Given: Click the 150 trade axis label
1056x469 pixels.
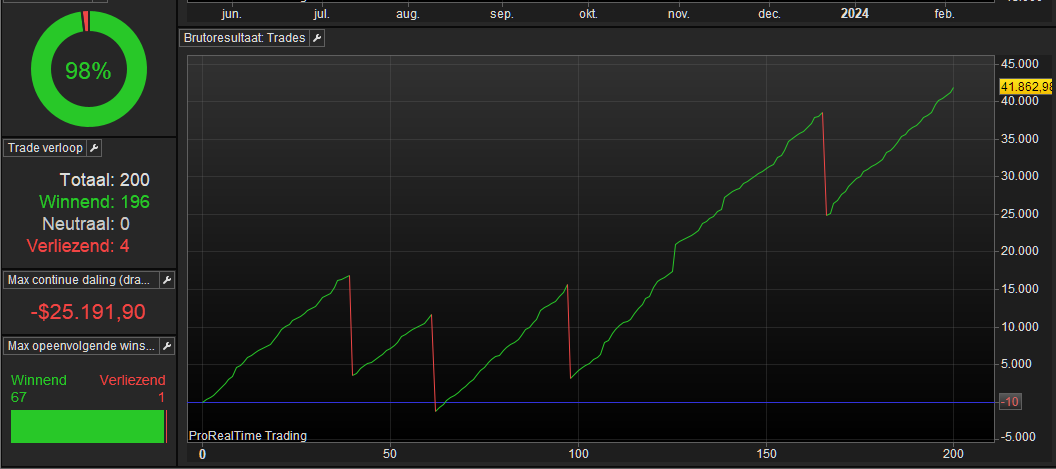Looking at the screenshot, I should (x=766, y=454).
